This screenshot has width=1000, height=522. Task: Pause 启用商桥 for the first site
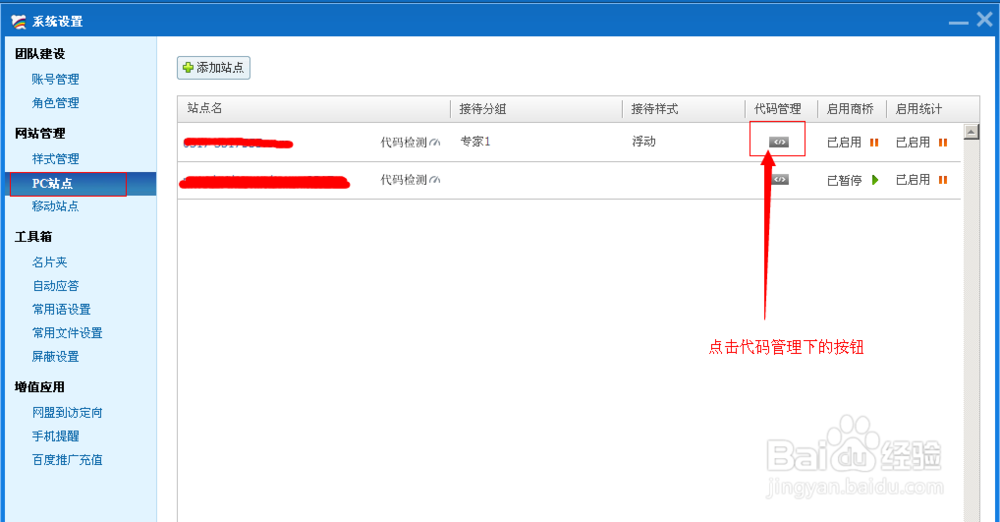click(x=874, y=142)
